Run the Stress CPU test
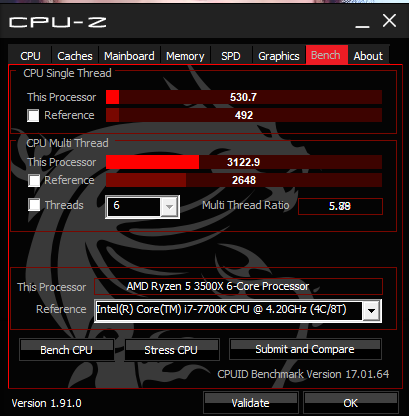 171,350
